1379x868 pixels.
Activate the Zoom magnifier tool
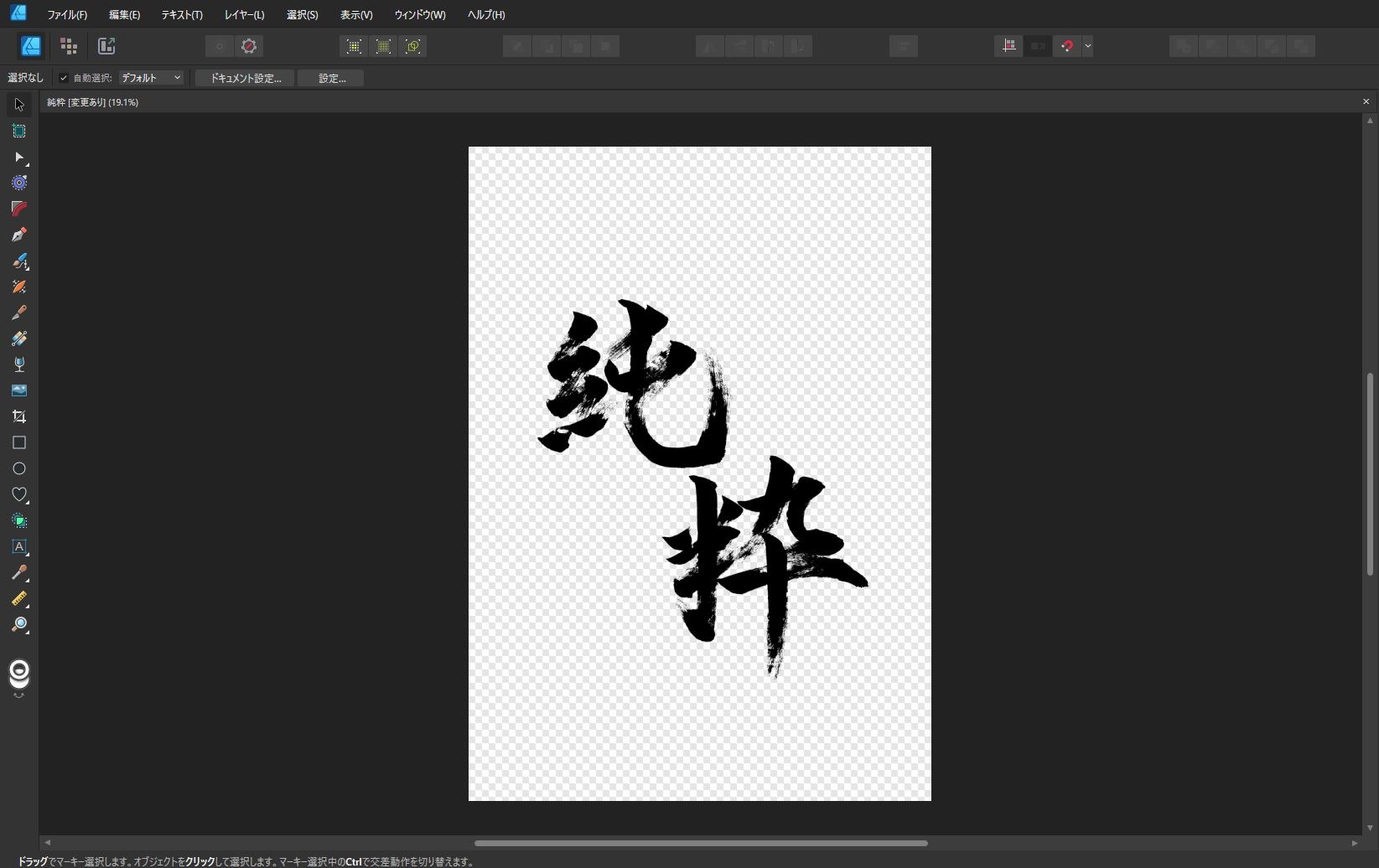[18, 625]
